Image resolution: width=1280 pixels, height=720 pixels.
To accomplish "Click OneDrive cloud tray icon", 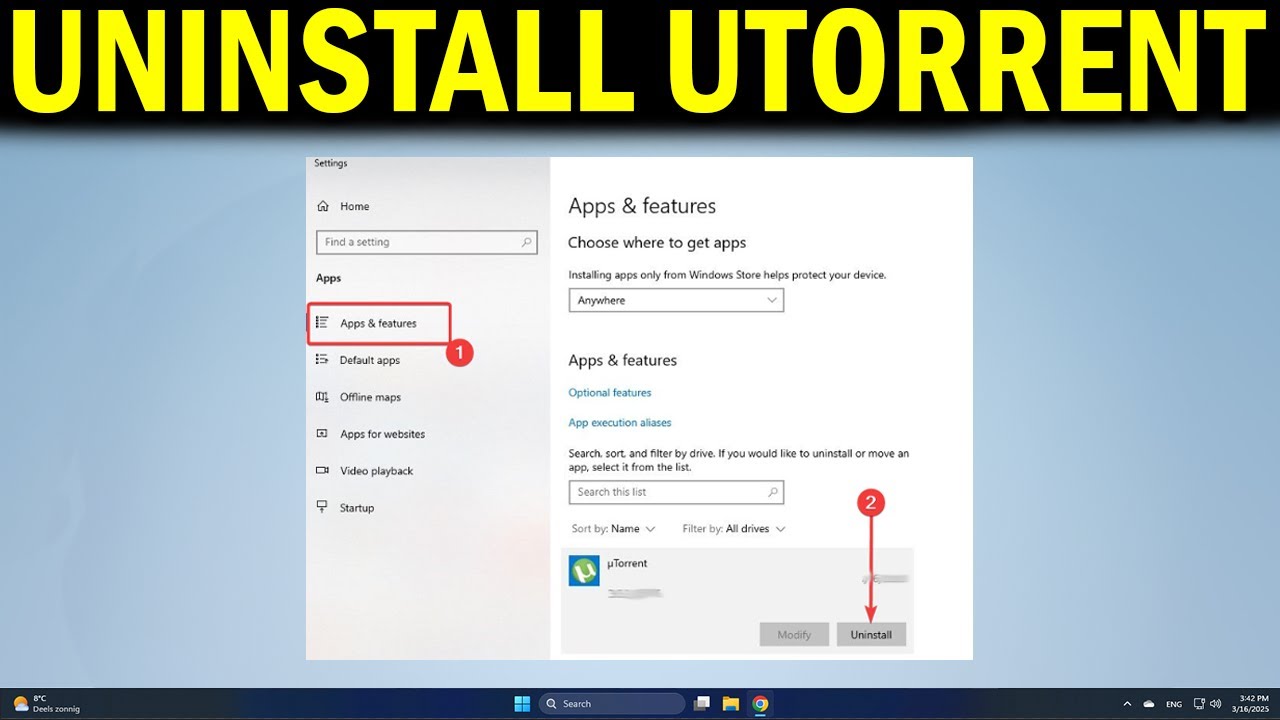I will click(x=1150, y=704).
